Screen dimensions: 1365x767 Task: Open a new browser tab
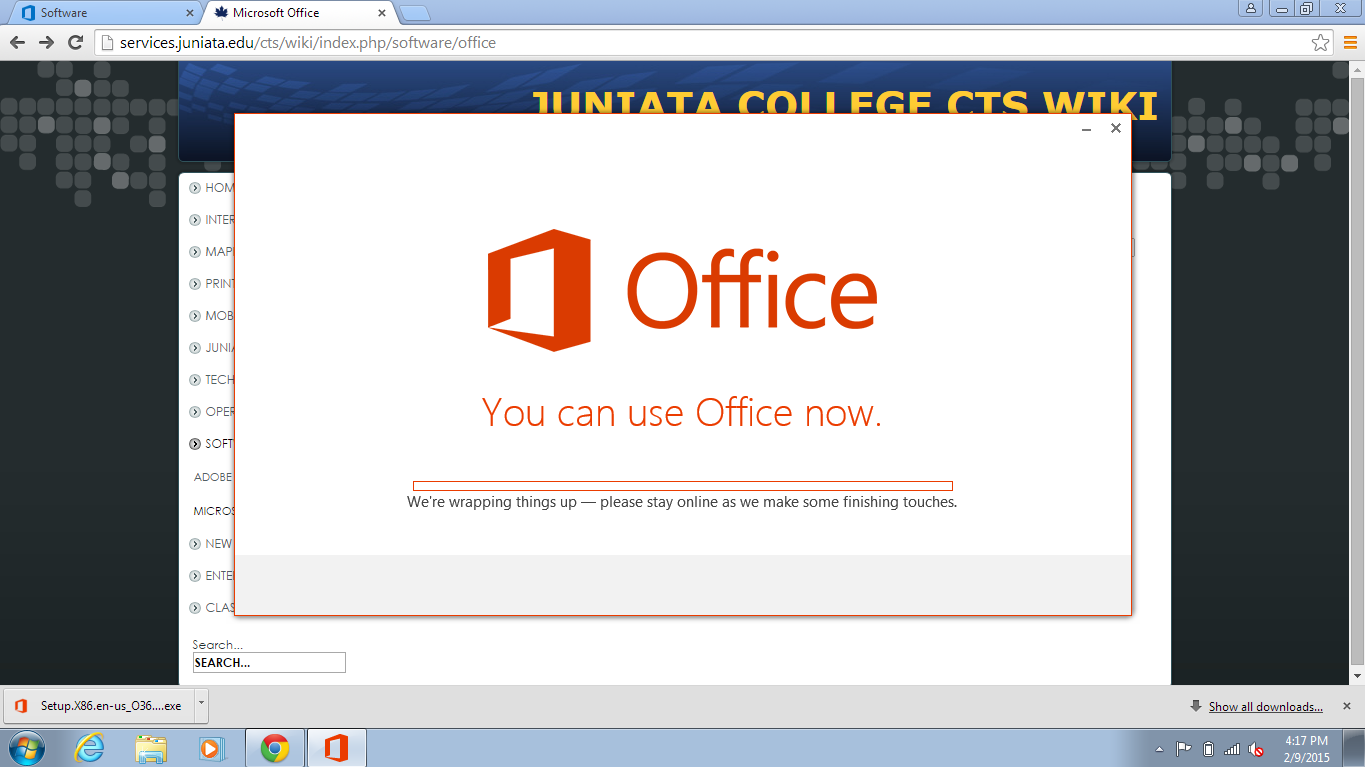coord(415,13)
